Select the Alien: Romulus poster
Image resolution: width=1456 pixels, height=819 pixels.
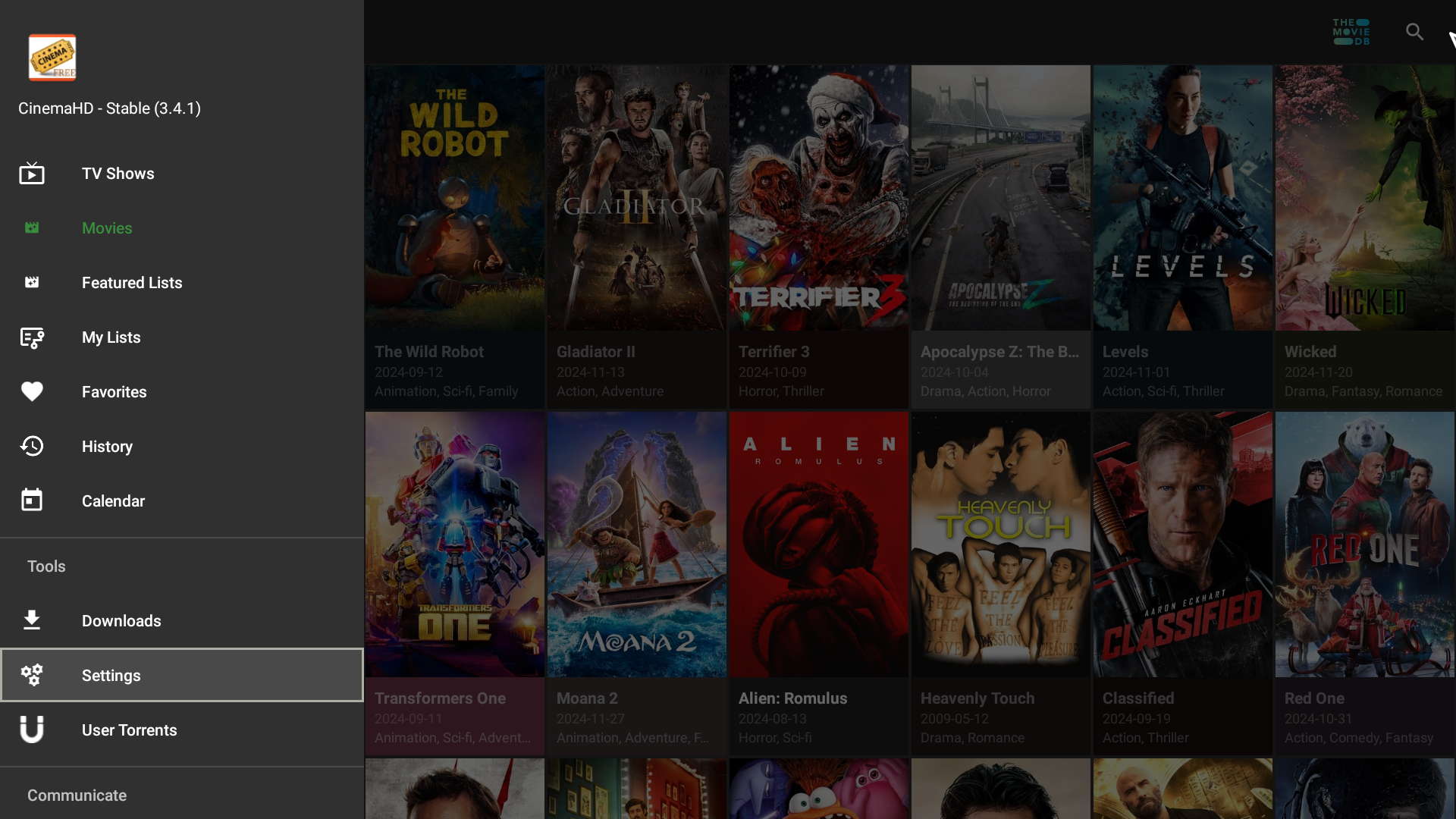(819, 544)
